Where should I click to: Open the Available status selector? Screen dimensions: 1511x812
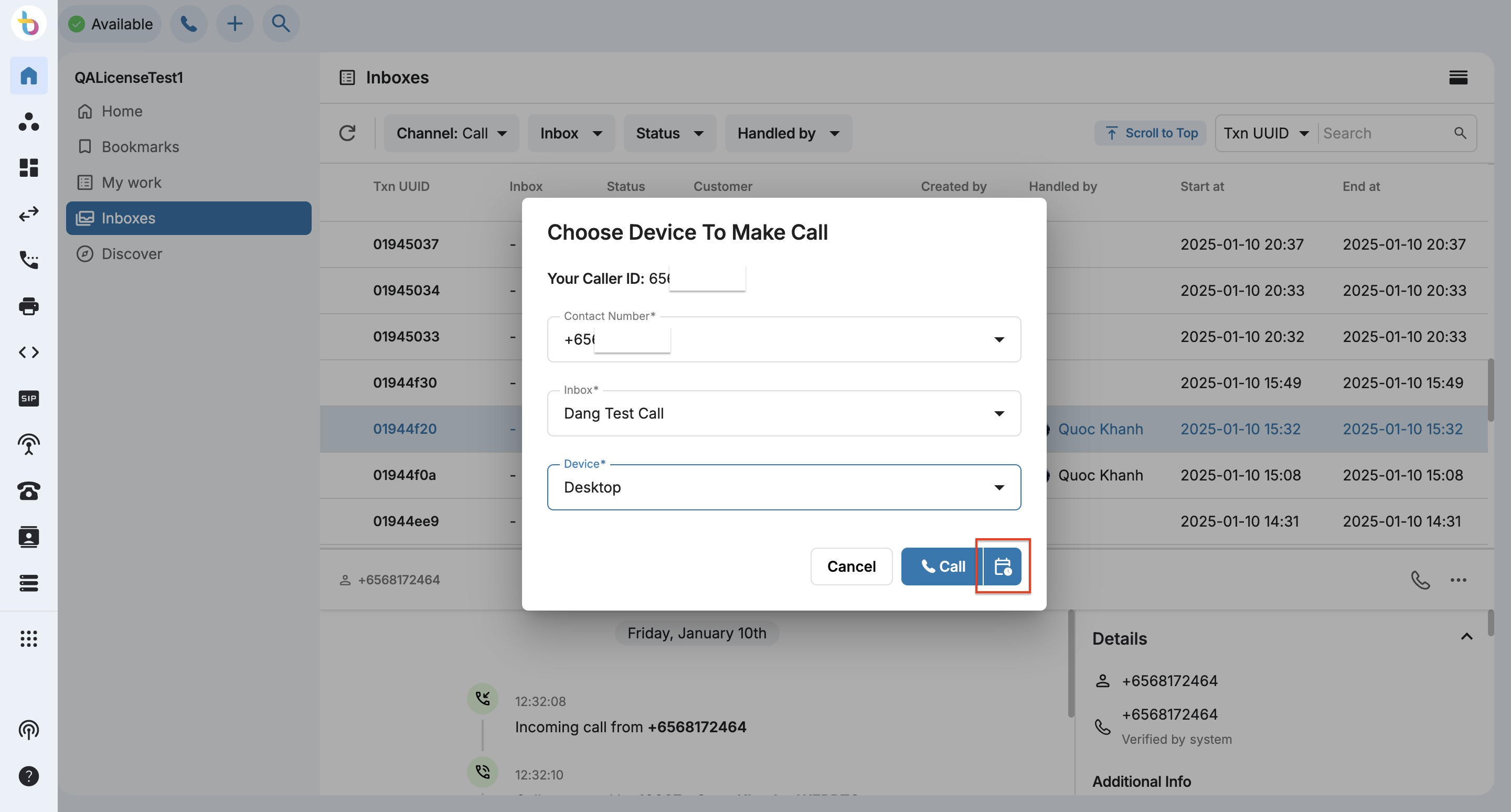point(110,24)
